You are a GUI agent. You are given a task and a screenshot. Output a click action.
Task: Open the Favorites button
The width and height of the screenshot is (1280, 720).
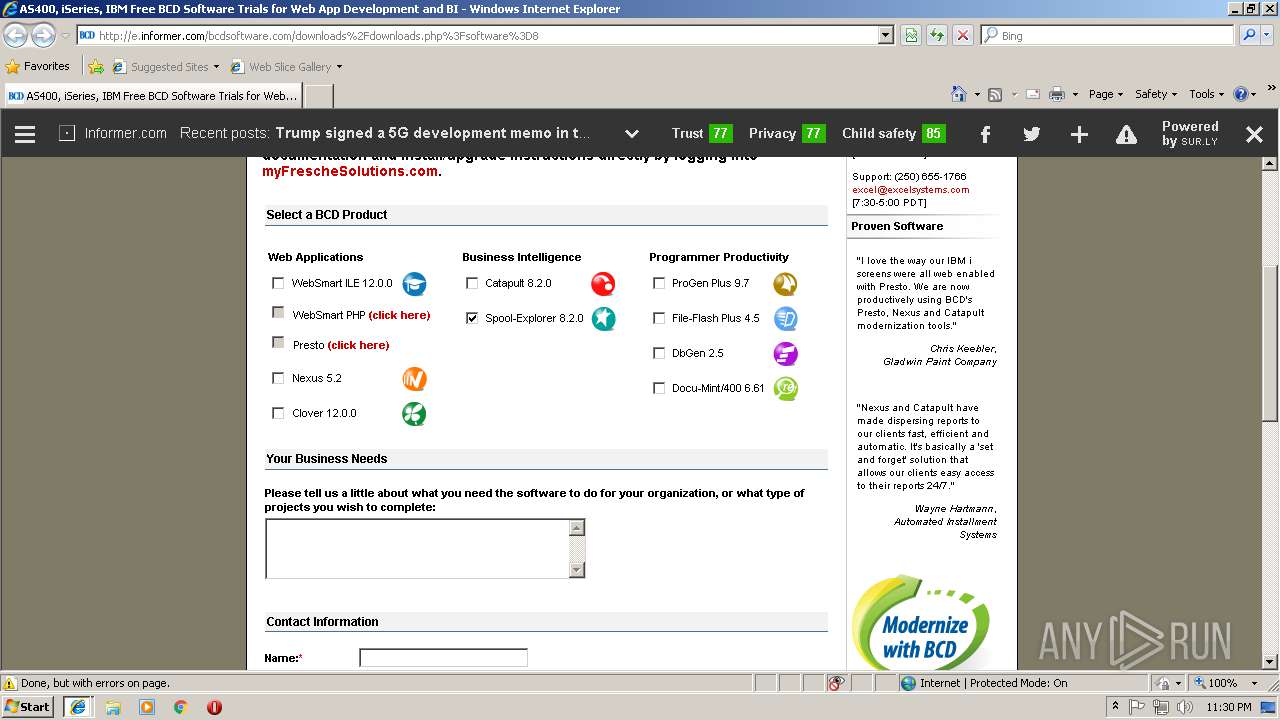pyautogui.click(x=38, y=67)
